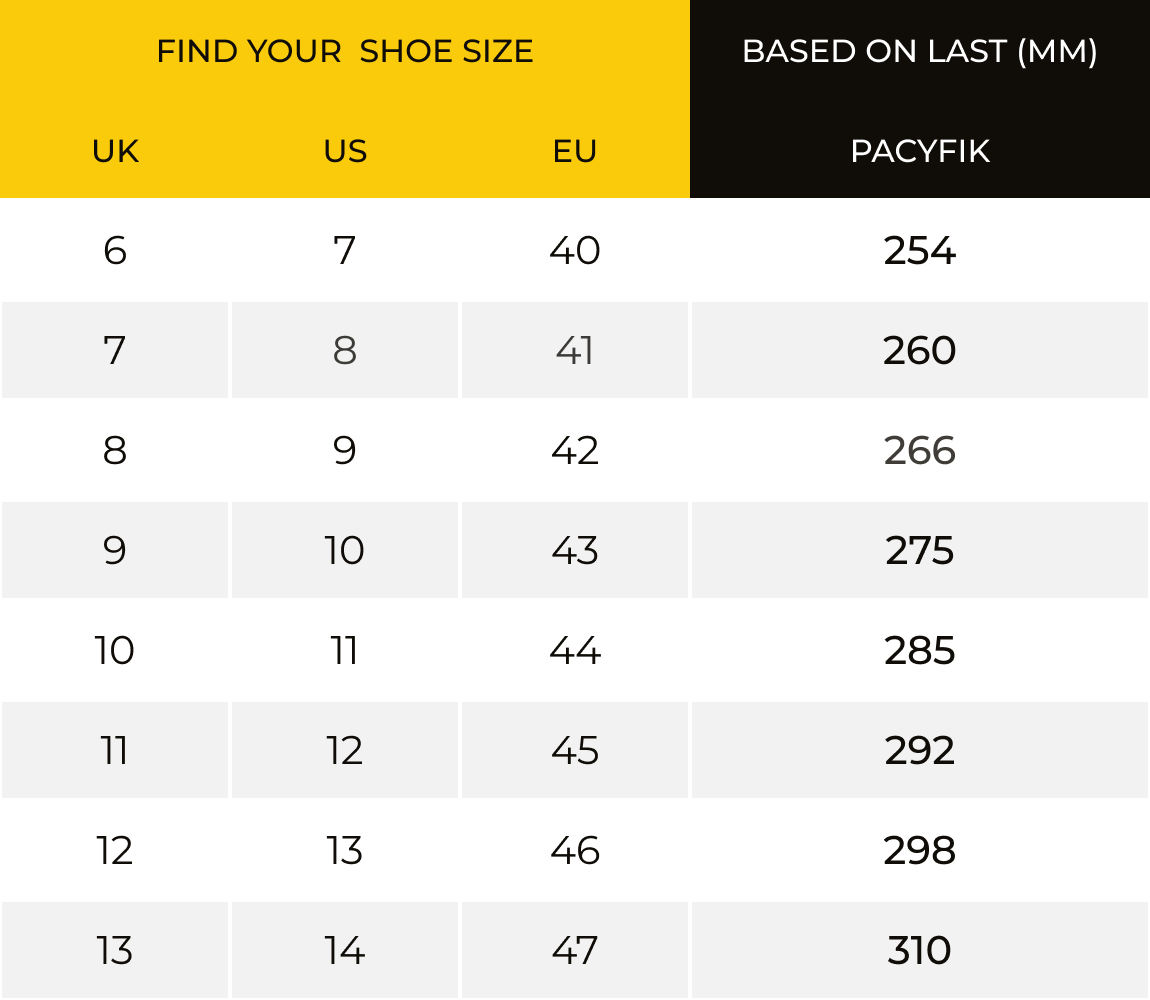Click the EU size 44 cell
Viewport: 1150px width, 1000px height.
[x=575, y=650]
